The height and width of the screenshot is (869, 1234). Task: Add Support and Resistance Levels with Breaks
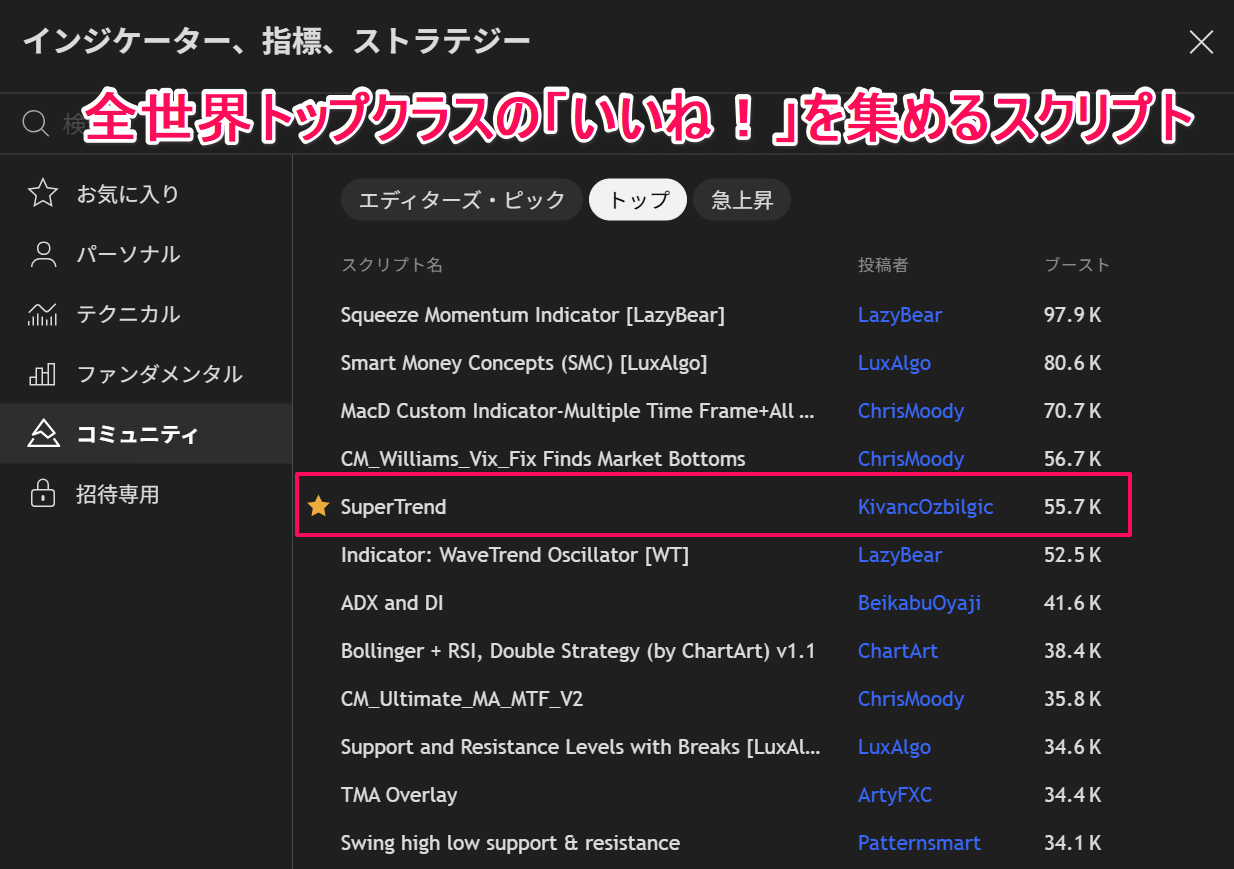point(581,747)
